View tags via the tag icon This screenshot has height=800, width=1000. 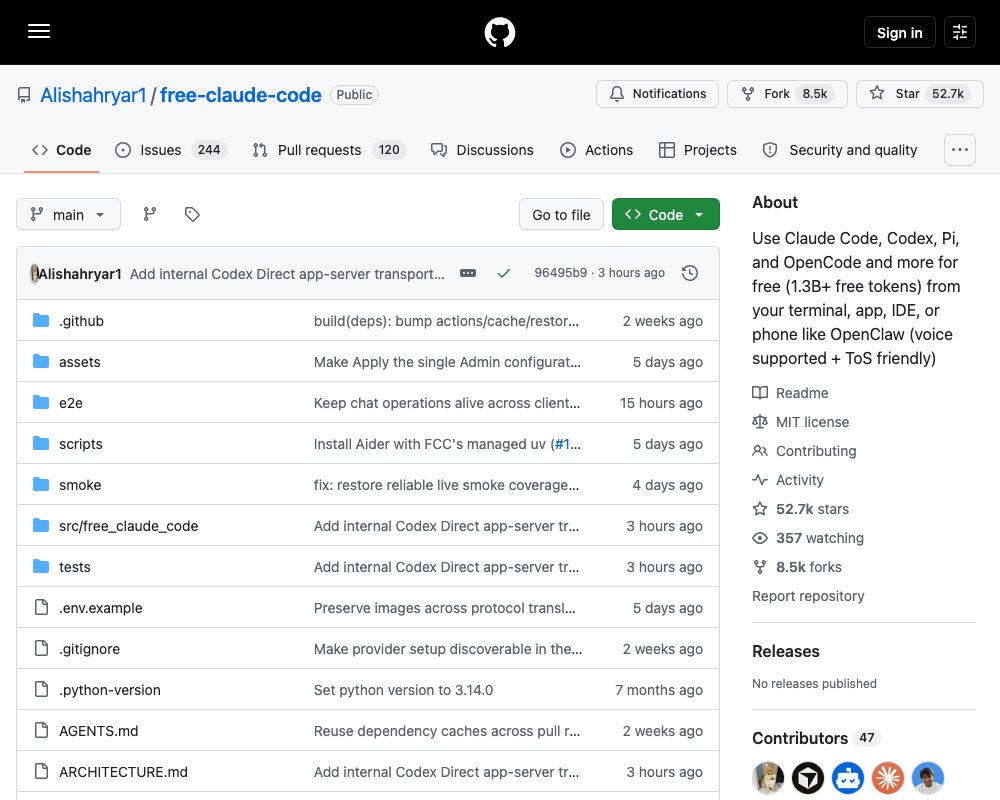point(192,214)
